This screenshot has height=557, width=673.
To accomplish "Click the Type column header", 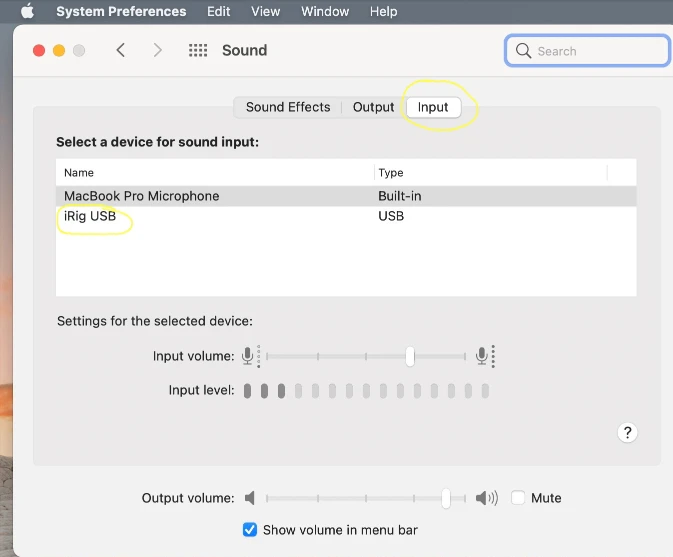I will (391, 173).
